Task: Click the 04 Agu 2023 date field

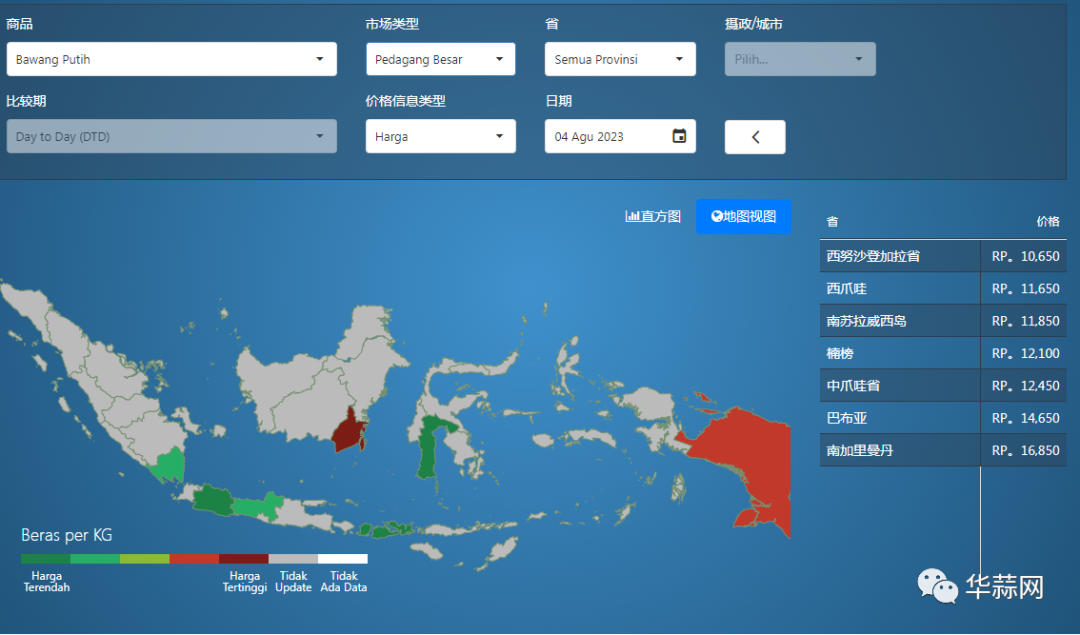Action: pos(620,136)
